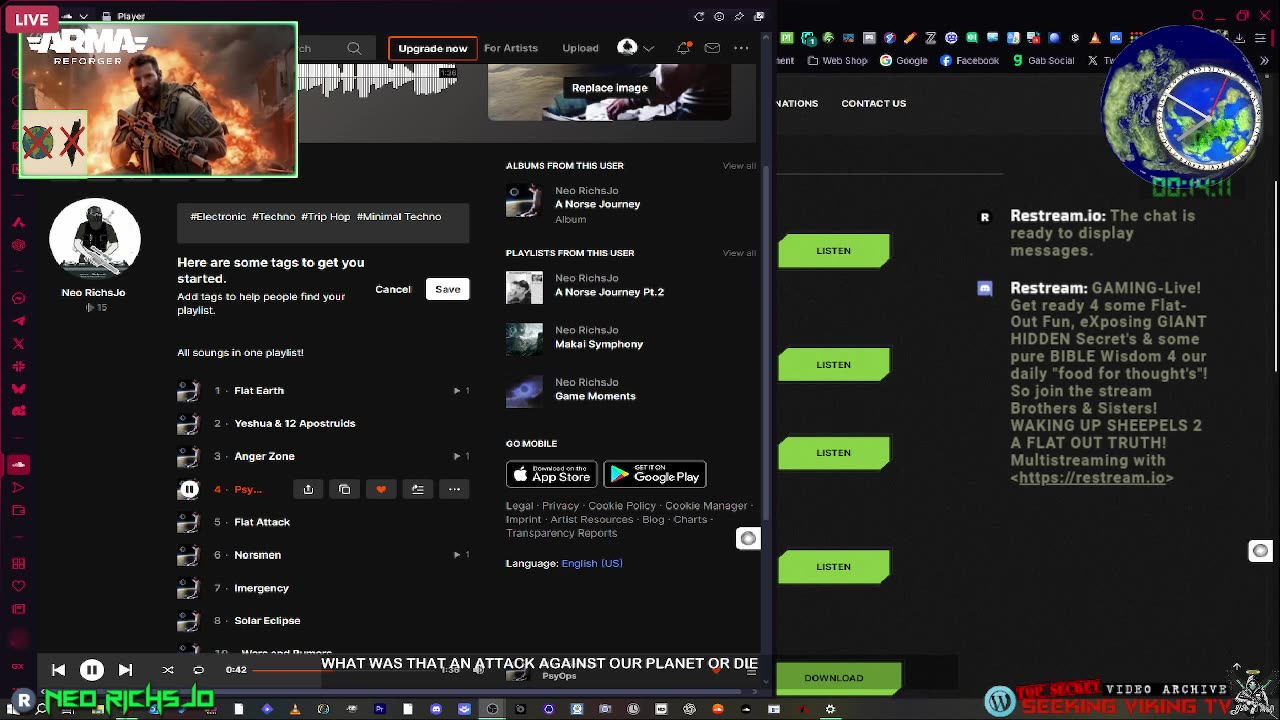Open the right browser downloads icon
The width and height of the screenshot is (1280, 720).
(x=1238, y=38)
